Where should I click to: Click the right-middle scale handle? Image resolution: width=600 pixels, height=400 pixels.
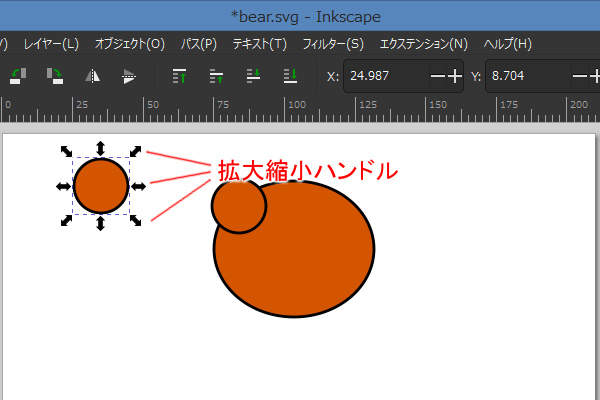click(x=139, y=186)
